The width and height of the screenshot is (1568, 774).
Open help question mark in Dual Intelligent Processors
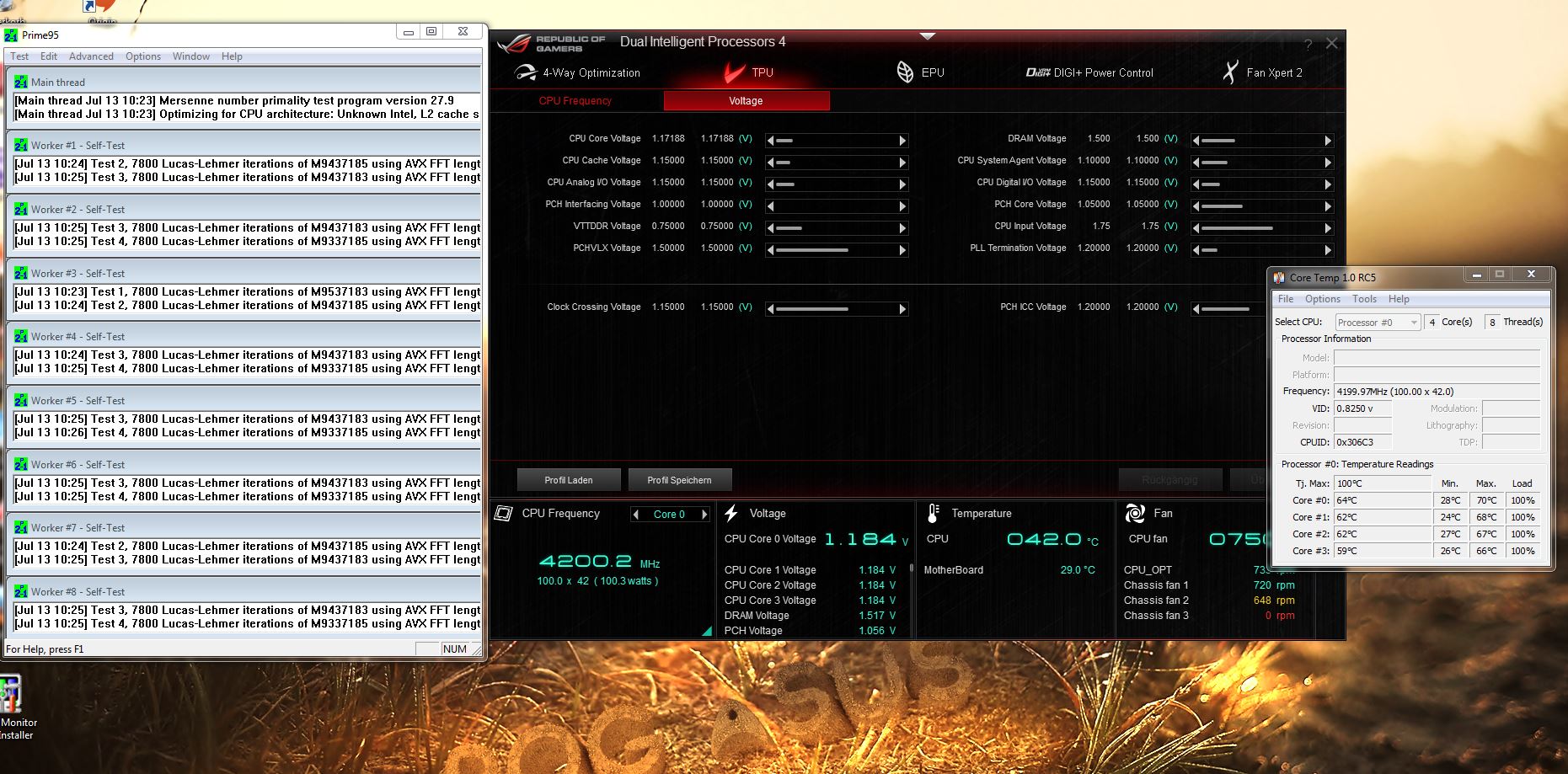click(x=1308, y=45)
